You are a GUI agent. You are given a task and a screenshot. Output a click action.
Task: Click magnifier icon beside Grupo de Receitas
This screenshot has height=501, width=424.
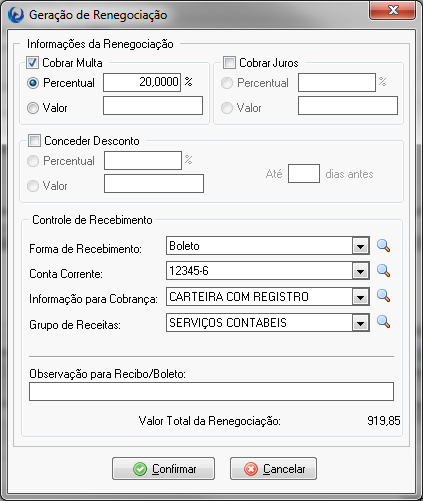pyautogui.click(x=383, y=322)
